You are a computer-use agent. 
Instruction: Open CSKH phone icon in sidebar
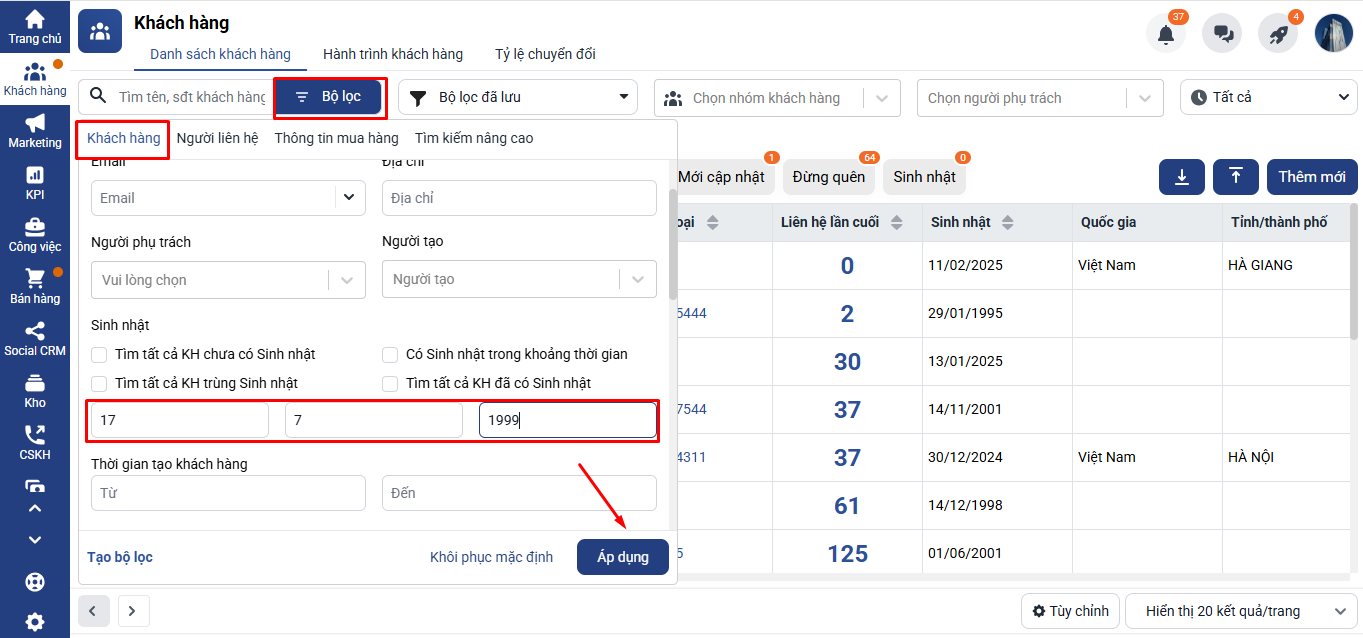pyautogui.click(x=35, y=442)
